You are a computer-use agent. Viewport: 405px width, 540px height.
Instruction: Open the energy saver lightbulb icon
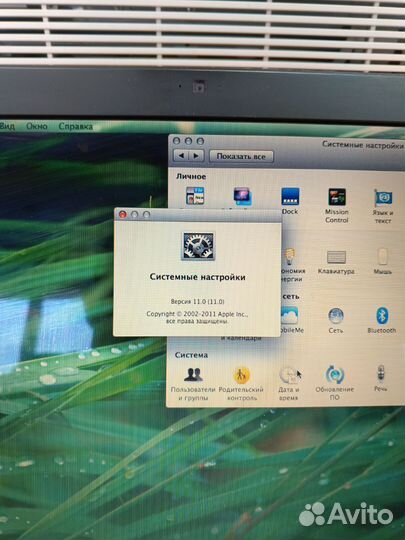tap(289, 257)
